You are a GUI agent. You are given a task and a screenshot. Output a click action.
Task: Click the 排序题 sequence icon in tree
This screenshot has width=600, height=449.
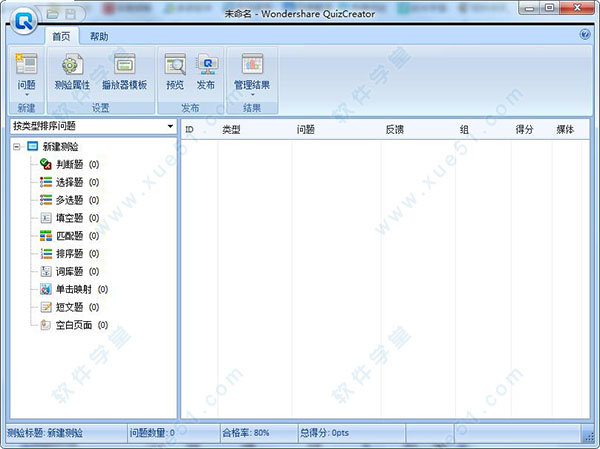point(46,253)
